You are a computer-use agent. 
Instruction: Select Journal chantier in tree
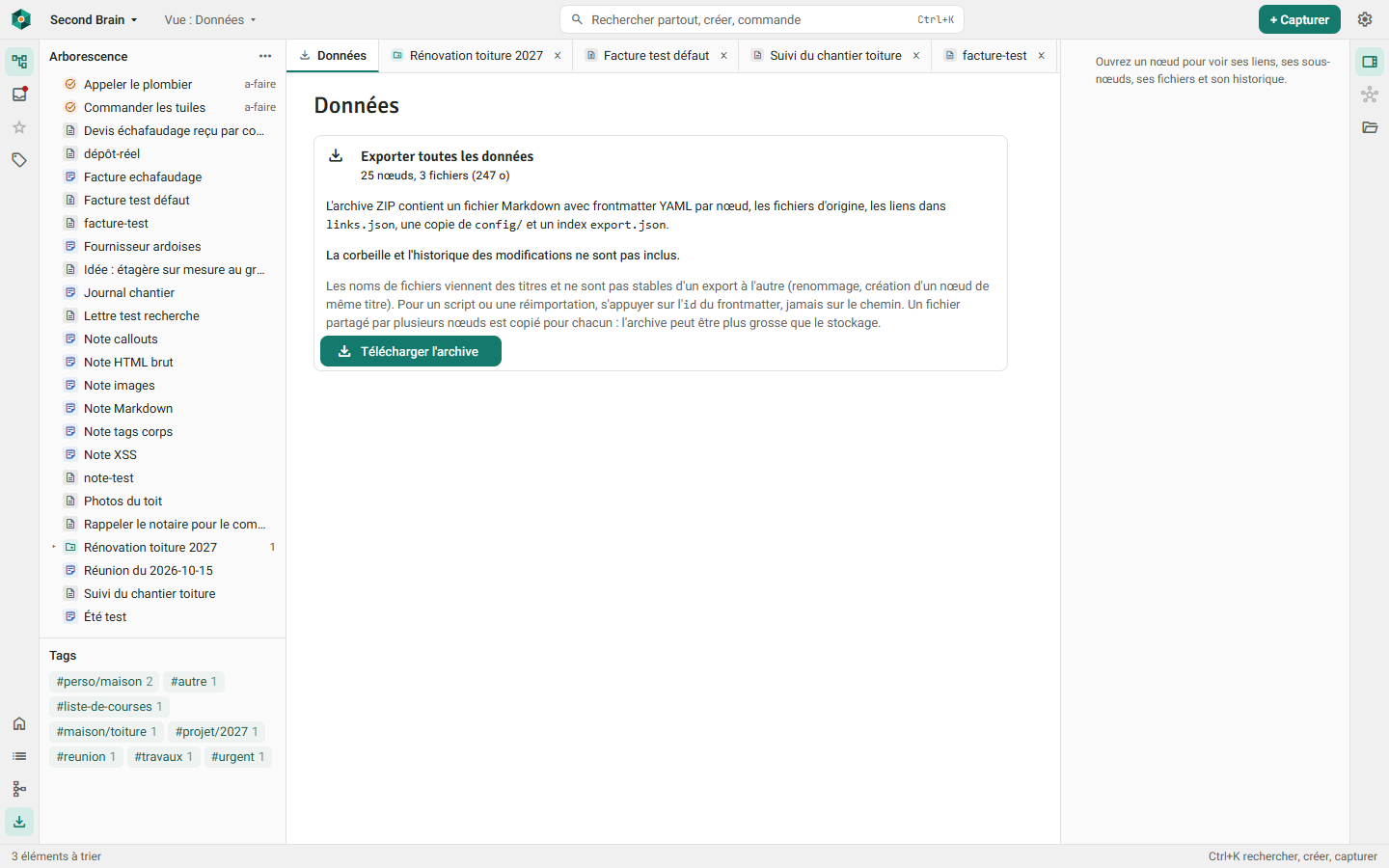tap(164, 292)
